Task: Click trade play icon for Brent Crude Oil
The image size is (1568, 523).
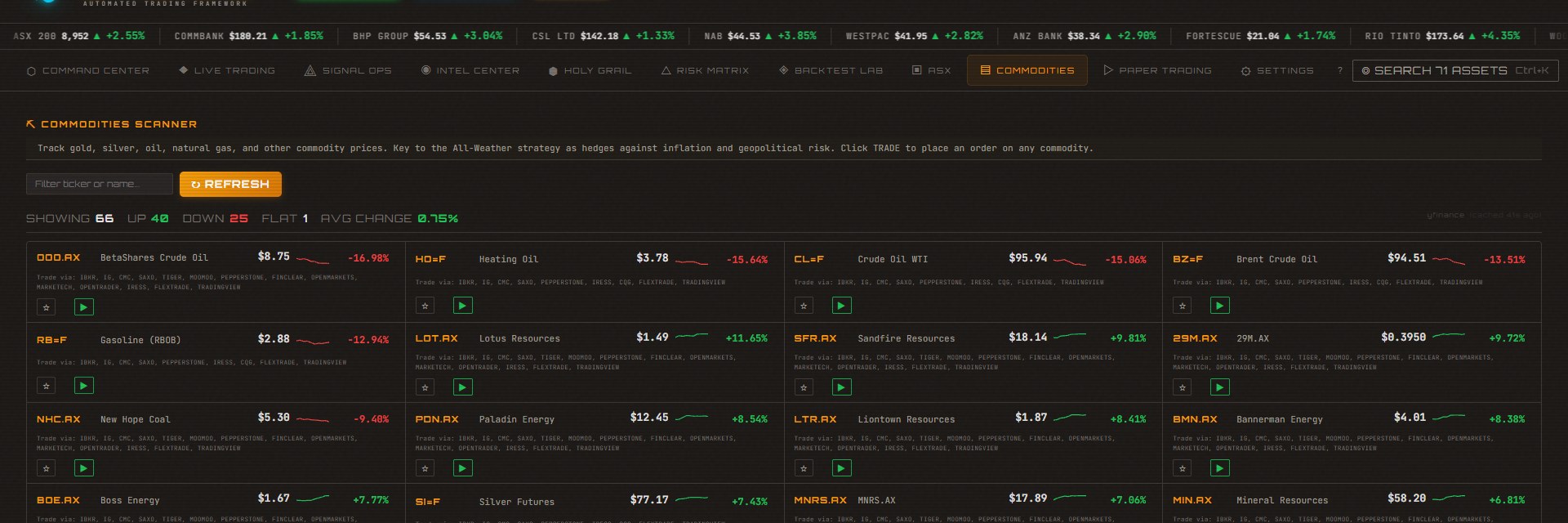Action: point(1220,306)
